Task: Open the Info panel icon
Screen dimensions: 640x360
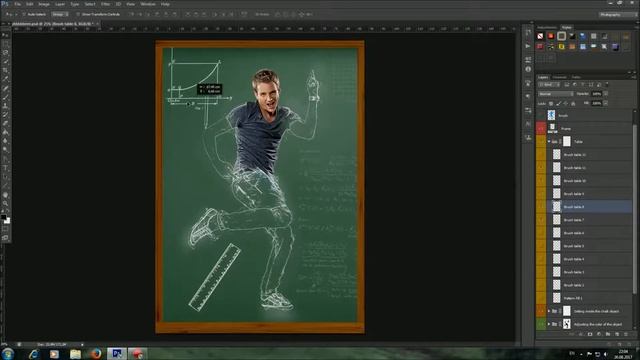Action: tap(528, 69)
